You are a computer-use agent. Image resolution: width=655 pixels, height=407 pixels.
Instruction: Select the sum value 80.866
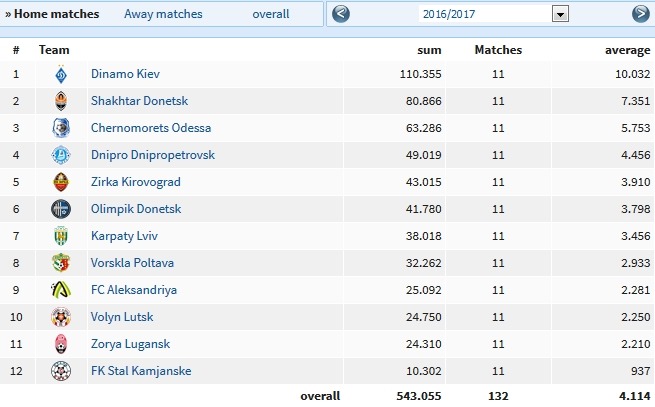(x=424, y=101)
